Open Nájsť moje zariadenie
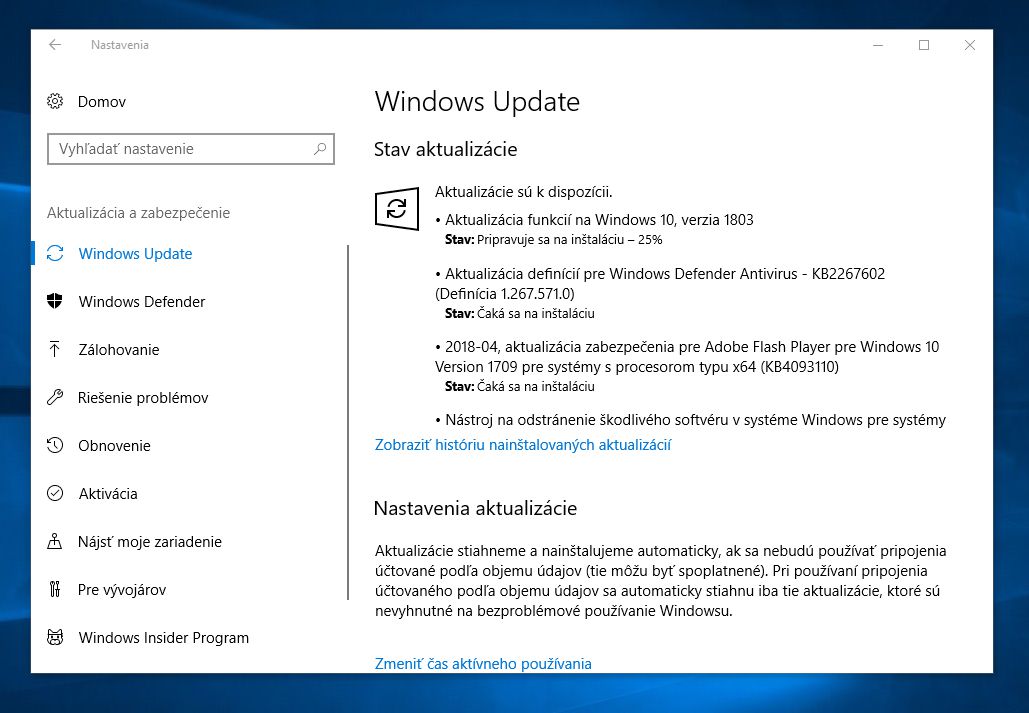Image resolution: width=1029 pixels, height=713 pixels. pos(150,542)
